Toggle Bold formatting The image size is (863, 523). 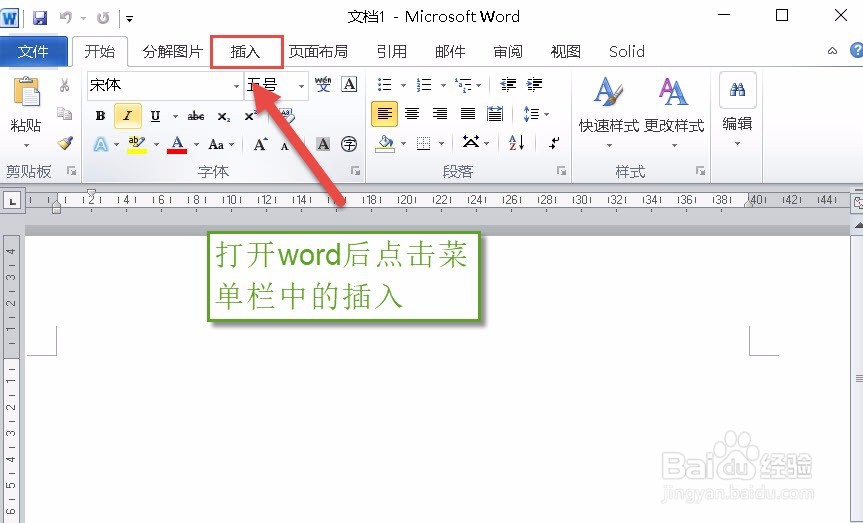[x=100, y=116]
